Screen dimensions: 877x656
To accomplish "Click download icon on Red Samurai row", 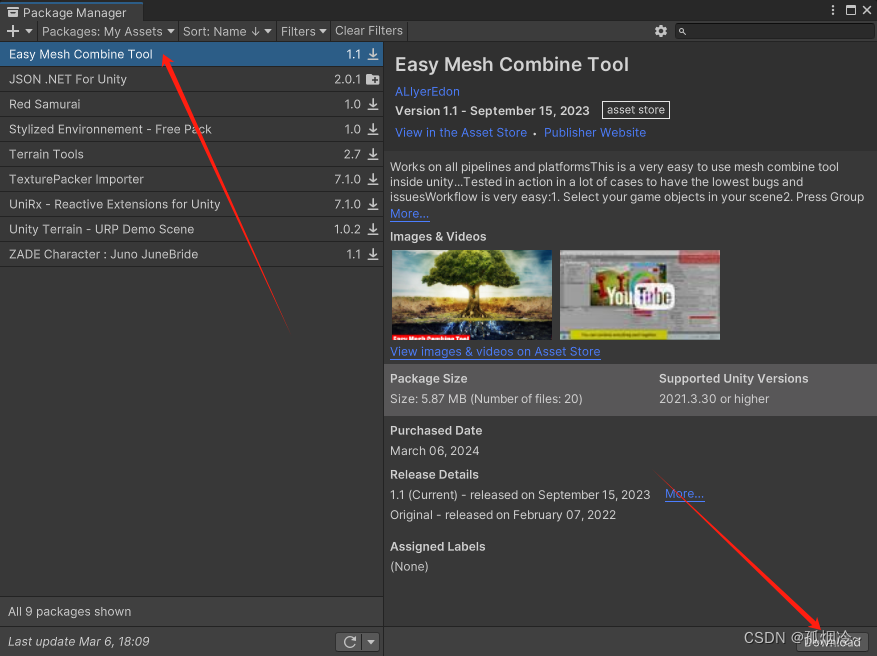I will 373,104.
